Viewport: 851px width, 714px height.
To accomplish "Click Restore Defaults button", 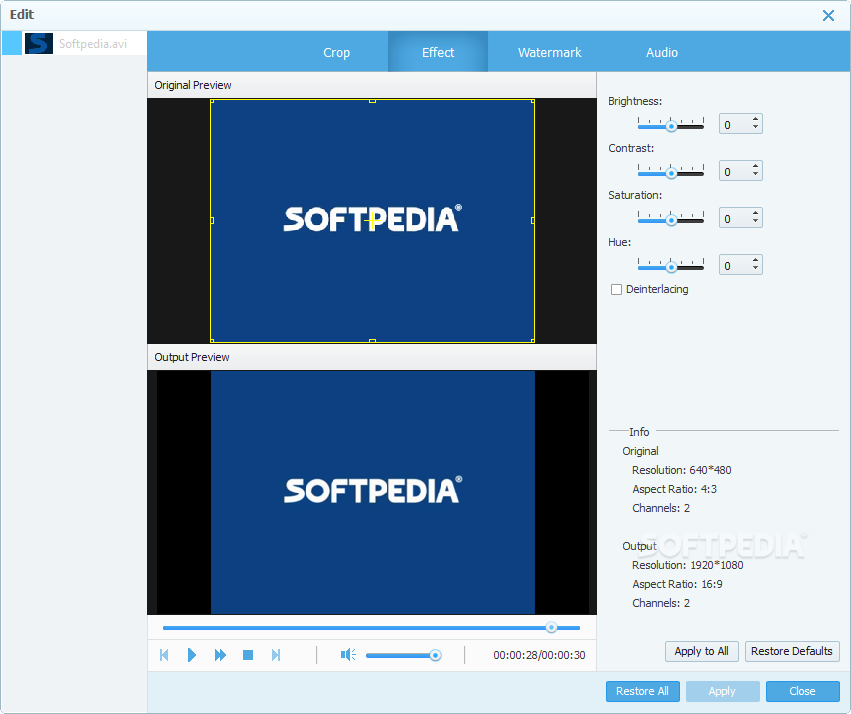I will 792,651.
